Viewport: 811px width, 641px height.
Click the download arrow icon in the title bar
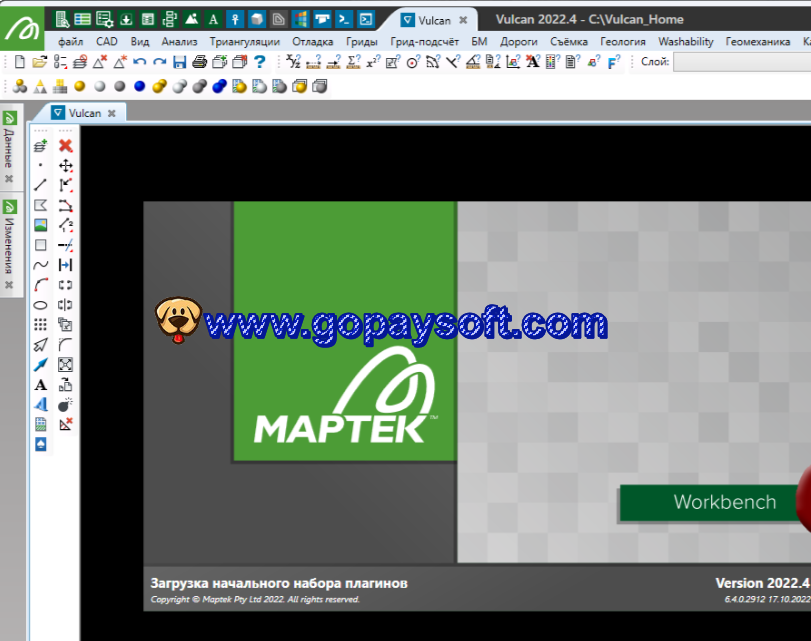click(126, 20)
